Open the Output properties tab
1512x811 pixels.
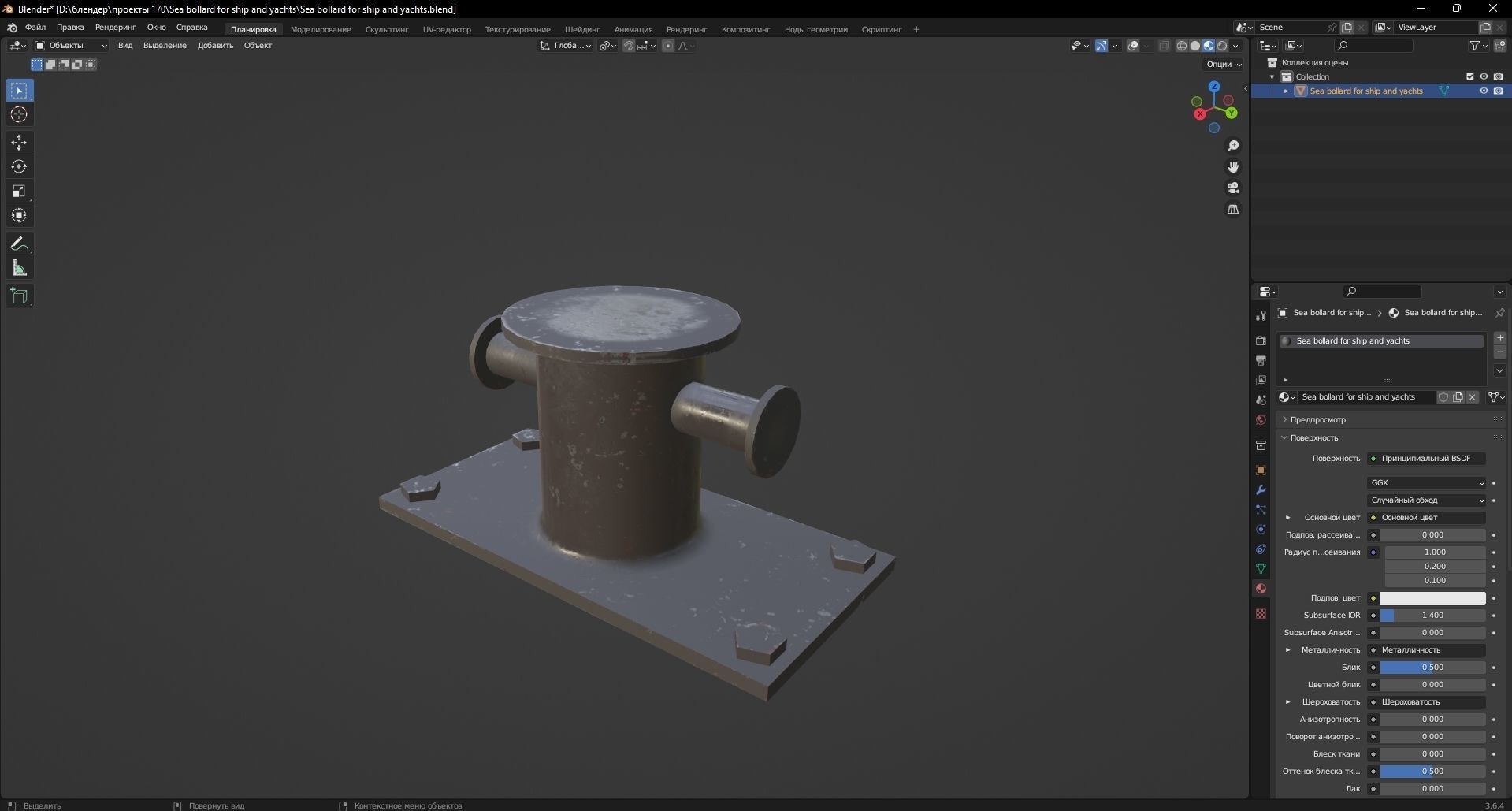coord(1261,360)
